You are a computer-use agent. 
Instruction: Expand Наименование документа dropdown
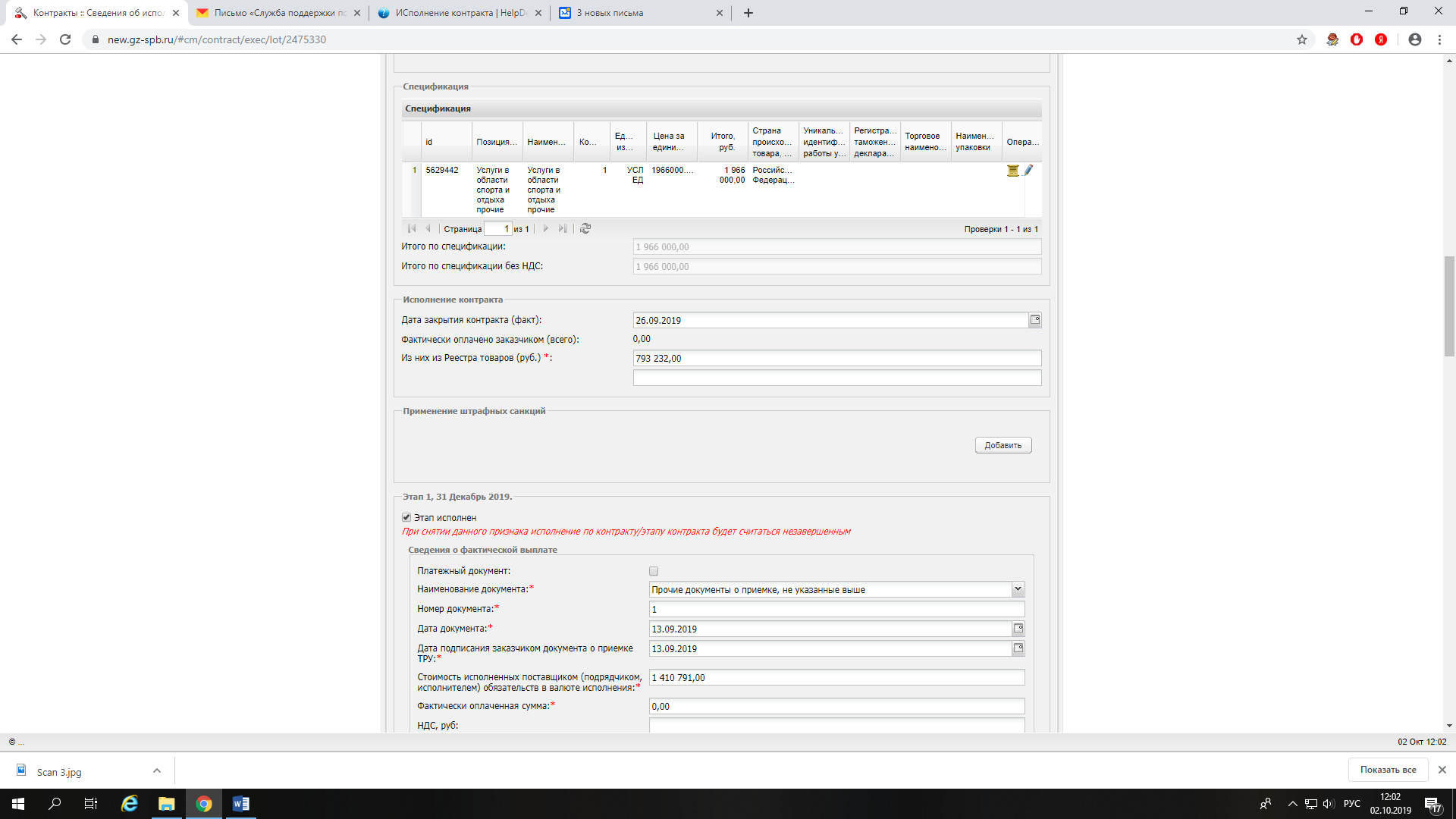point(1018,589)
